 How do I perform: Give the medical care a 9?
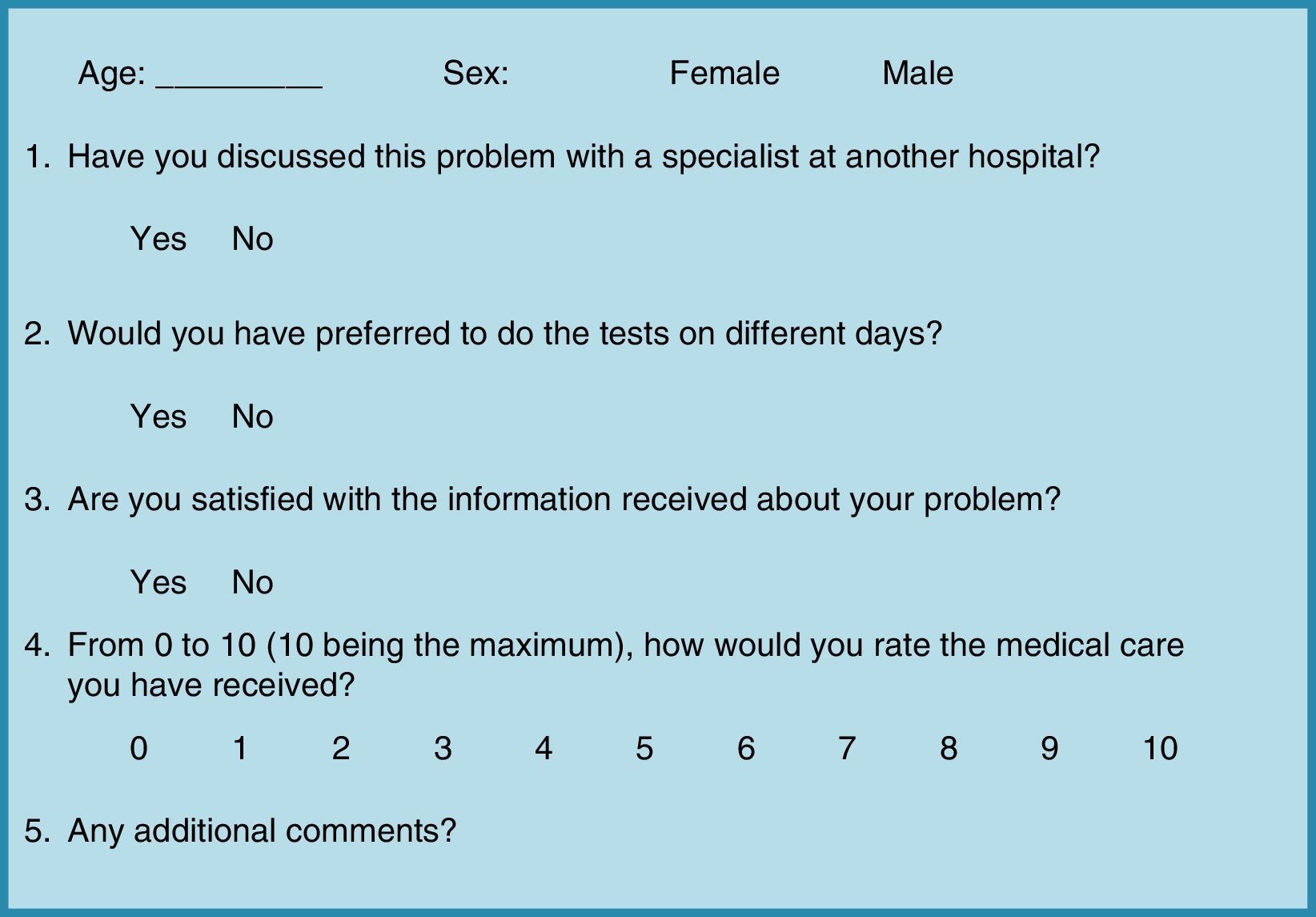coord(1049,749)
